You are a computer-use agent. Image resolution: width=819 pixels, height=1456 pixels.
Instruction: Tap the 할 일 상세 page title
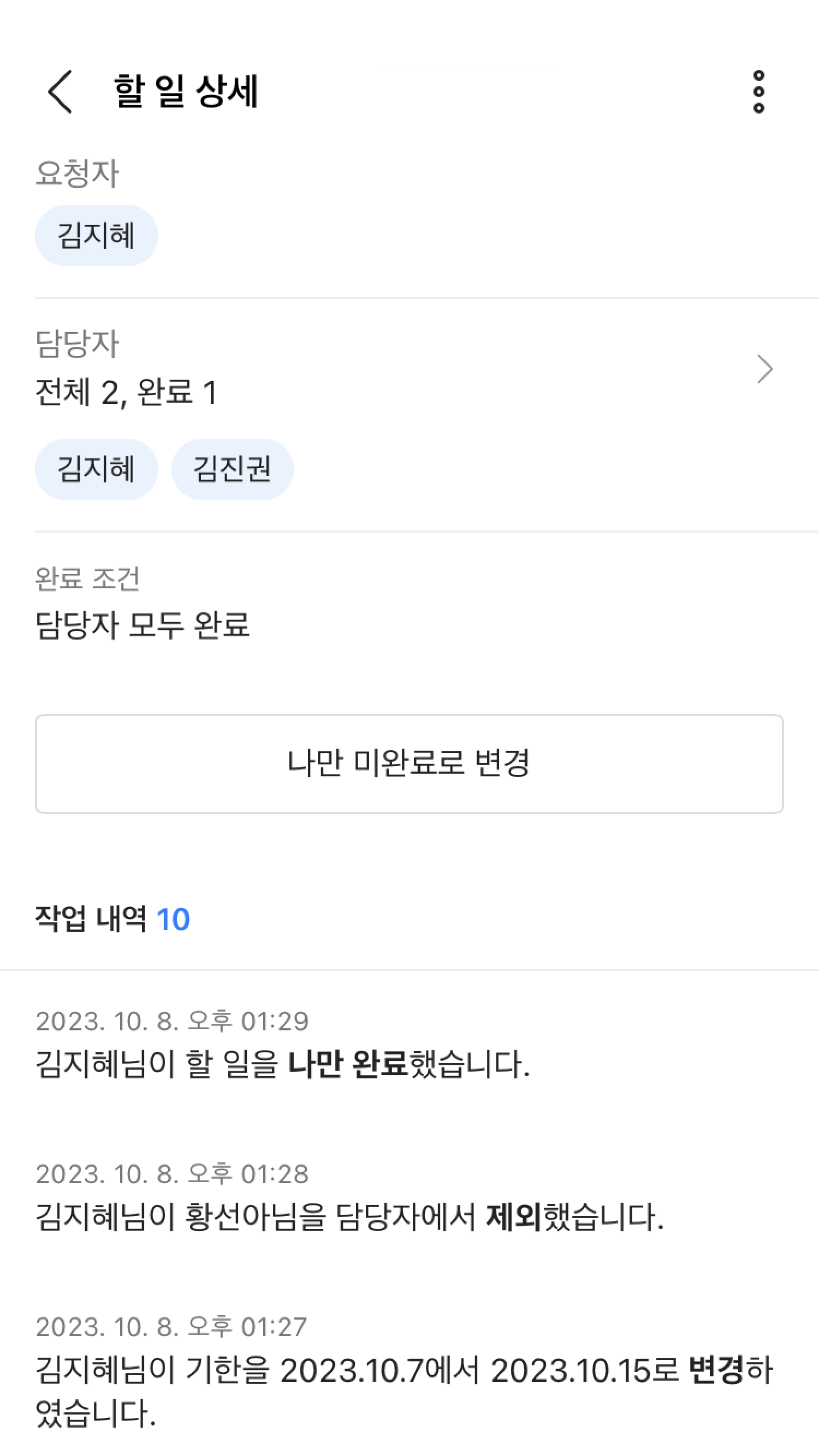(x=186, y=91)
